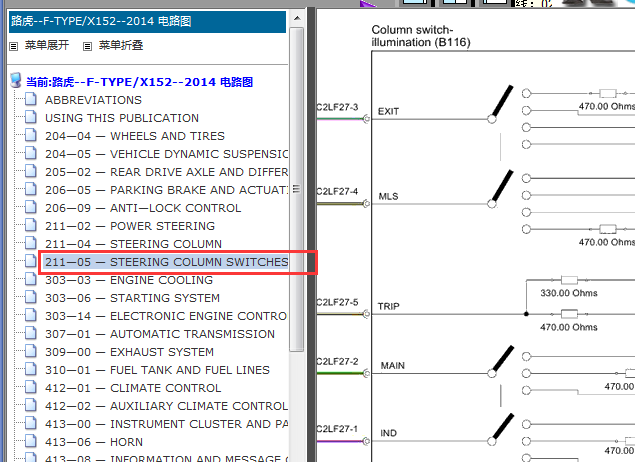
Task: Click the tree panel vertical scrollbar thumb
Action: coord(297,189)
